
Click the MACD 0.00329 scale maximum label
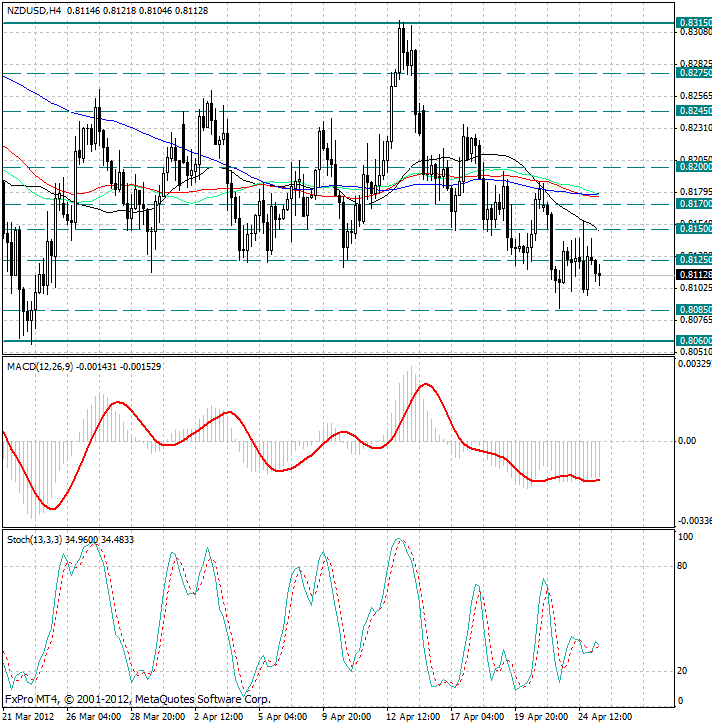(x=692, y=365)
